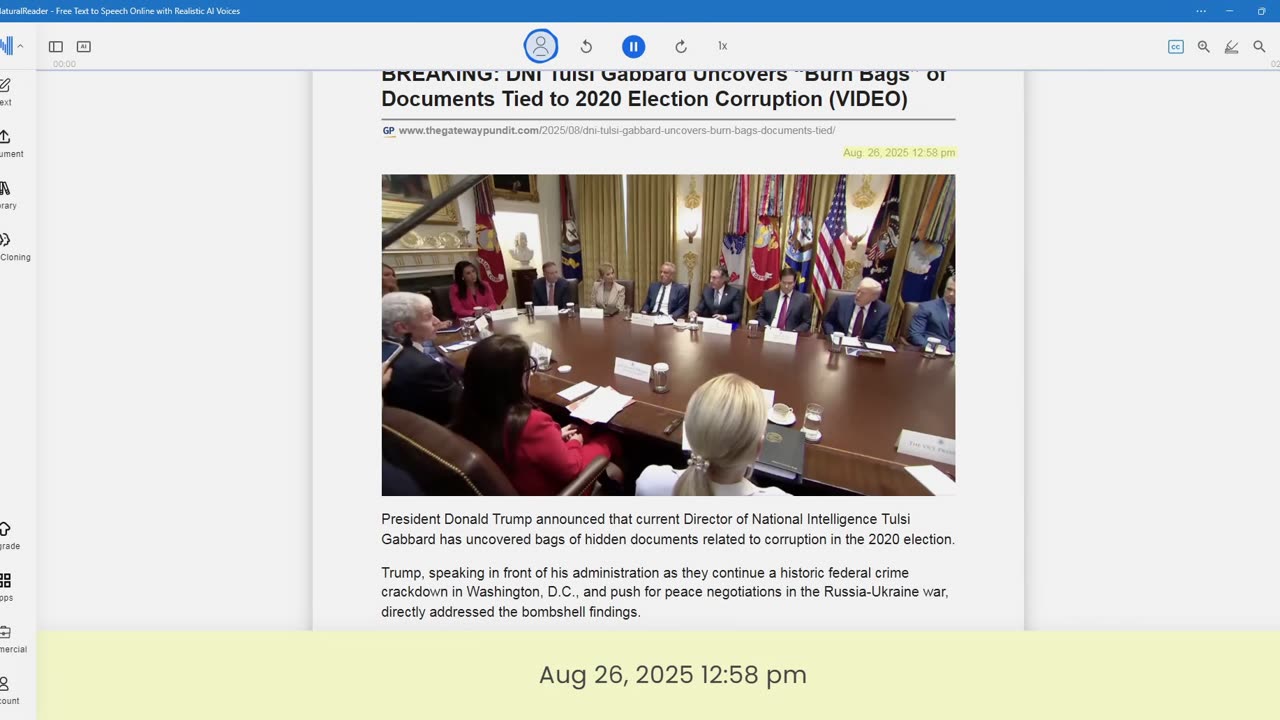Open search in the document
The height and width of the screenshot is (720, 1280).
coord(1259,46)
